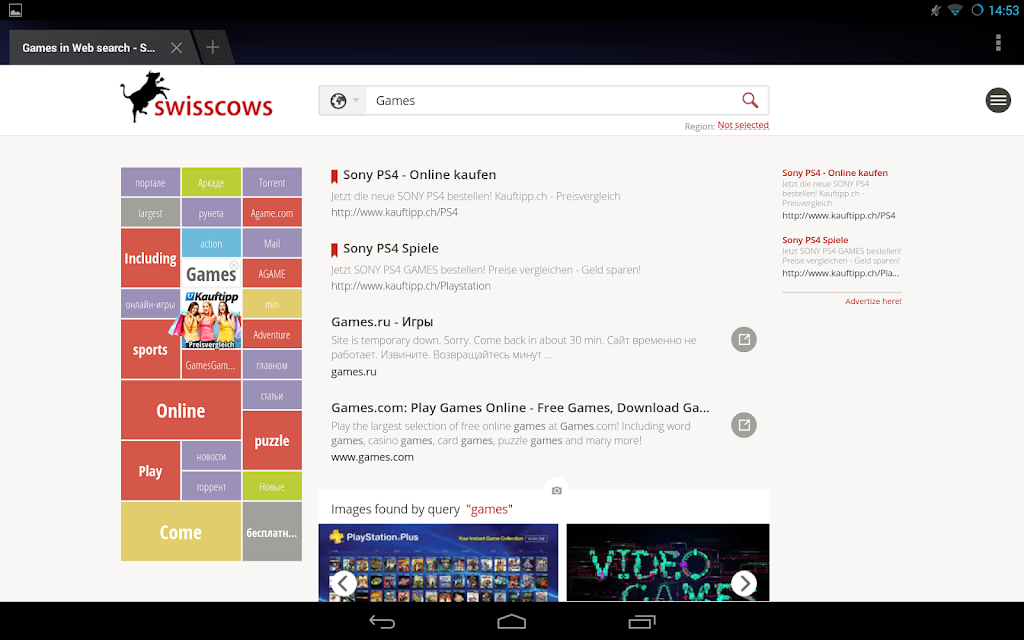Select the sports tag tile
The image size is (1024, 640).
150,349
